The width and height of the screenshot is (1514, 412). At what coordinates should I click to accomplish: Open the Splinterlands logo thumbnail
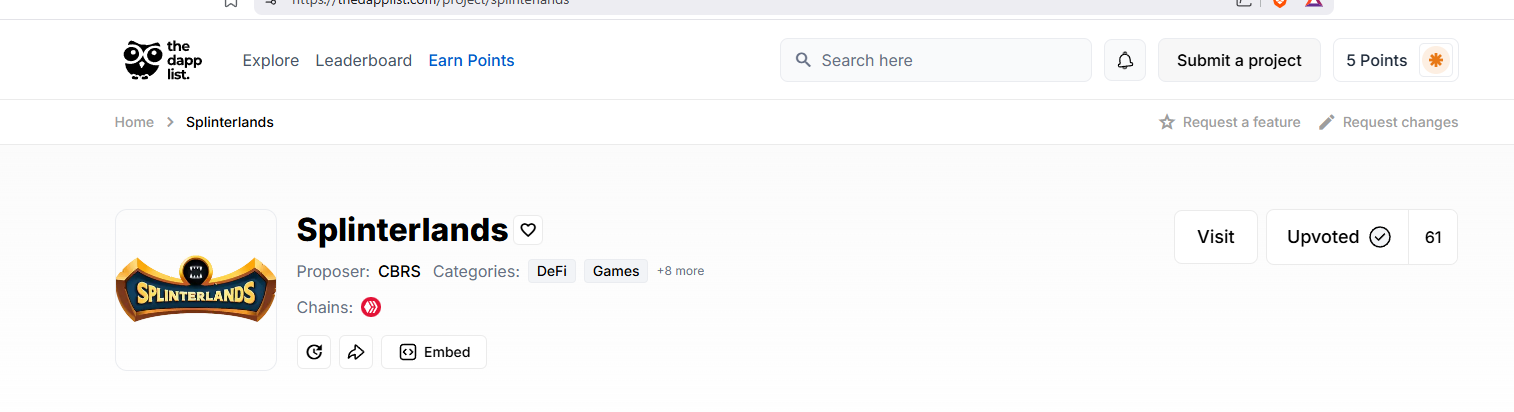196,290
